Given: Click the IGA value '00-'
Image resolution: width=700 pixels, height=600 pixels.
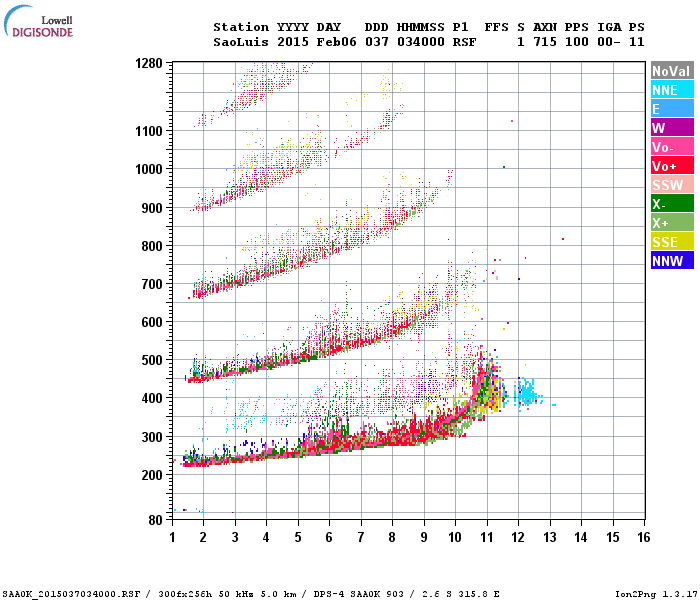Looking at the screenshot, I should 609,42.
